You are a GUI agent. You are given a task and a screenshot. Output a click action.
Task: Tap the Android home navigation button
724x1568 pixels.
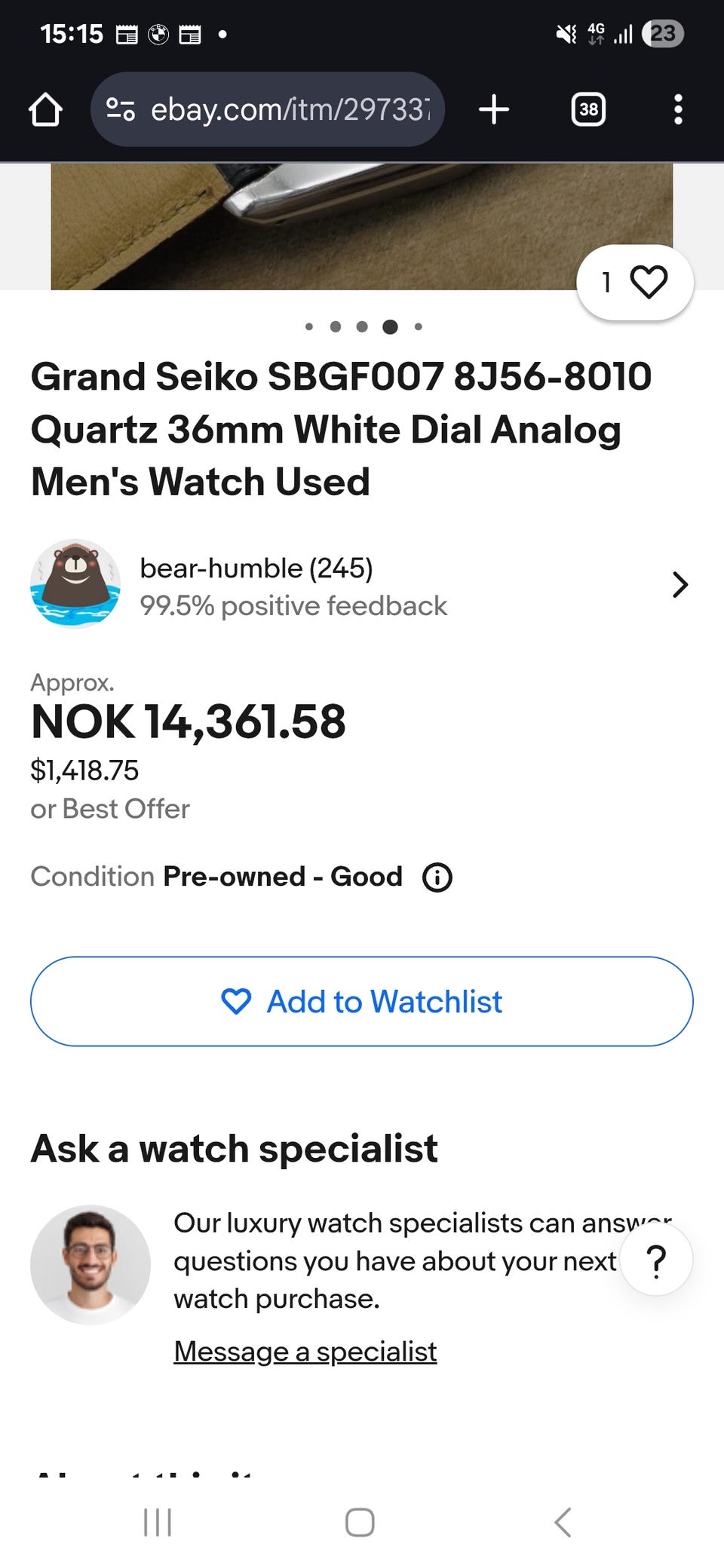(360, 1522)
